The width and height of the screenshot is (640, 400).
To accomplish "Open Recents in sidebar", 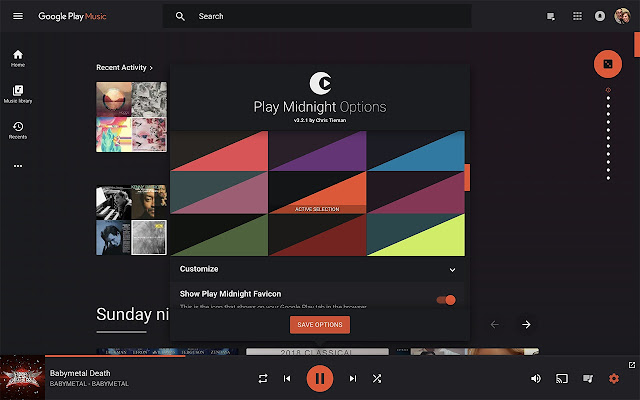I will (x=18, y=130).
